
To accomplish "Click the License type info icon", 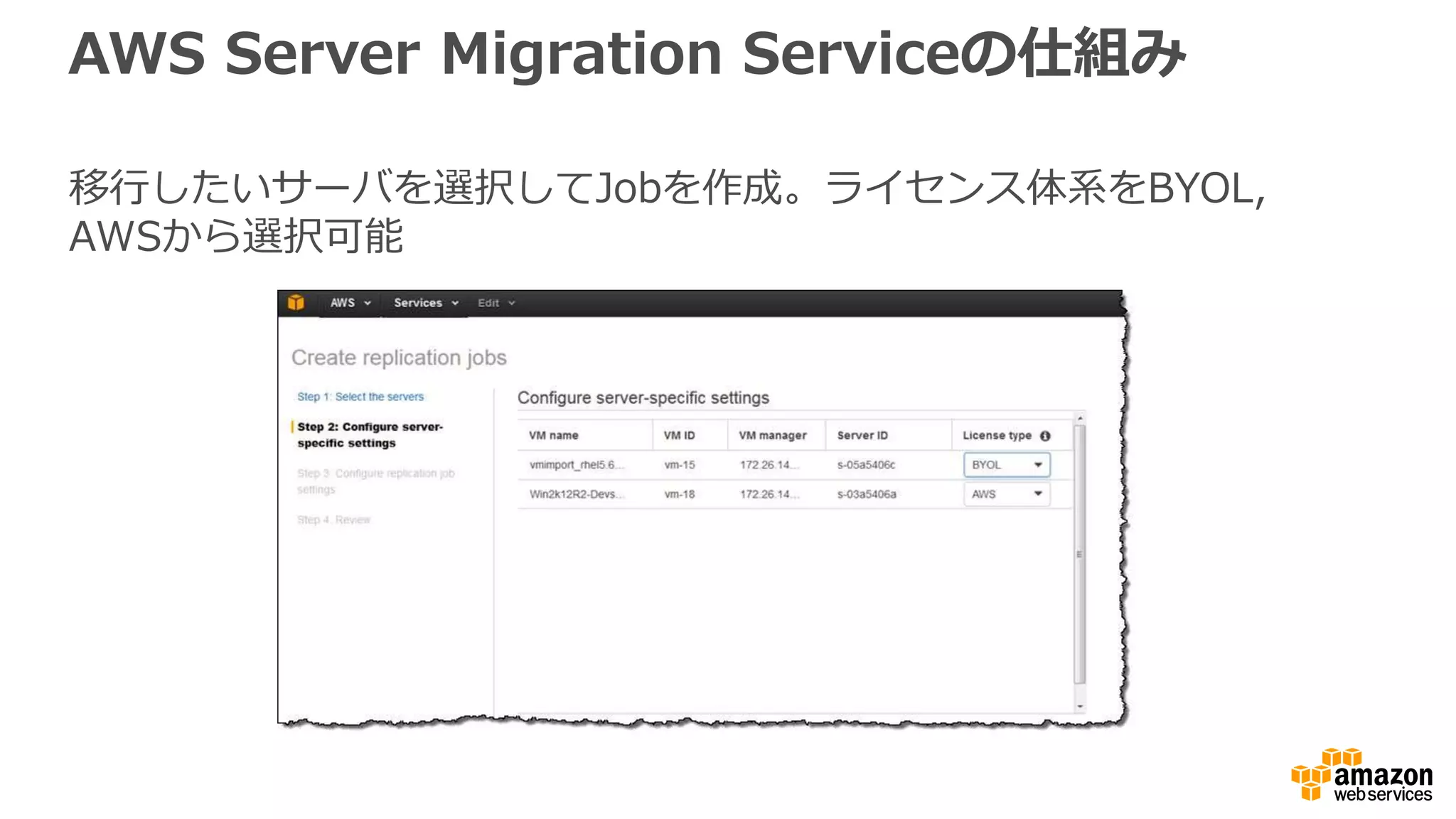I will 1045,436.
